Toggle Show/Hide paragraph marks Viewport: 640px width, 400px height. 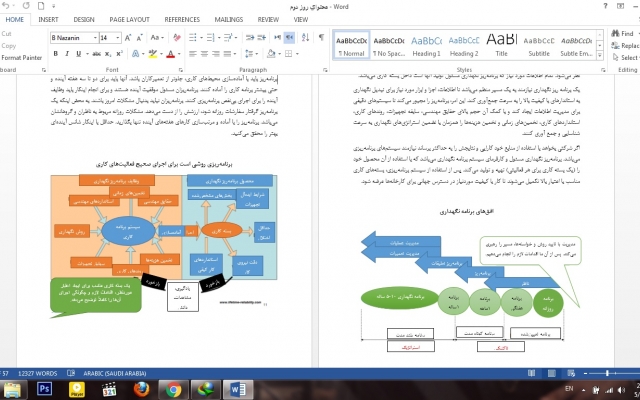pyautogui.click(x=322, y=37)
